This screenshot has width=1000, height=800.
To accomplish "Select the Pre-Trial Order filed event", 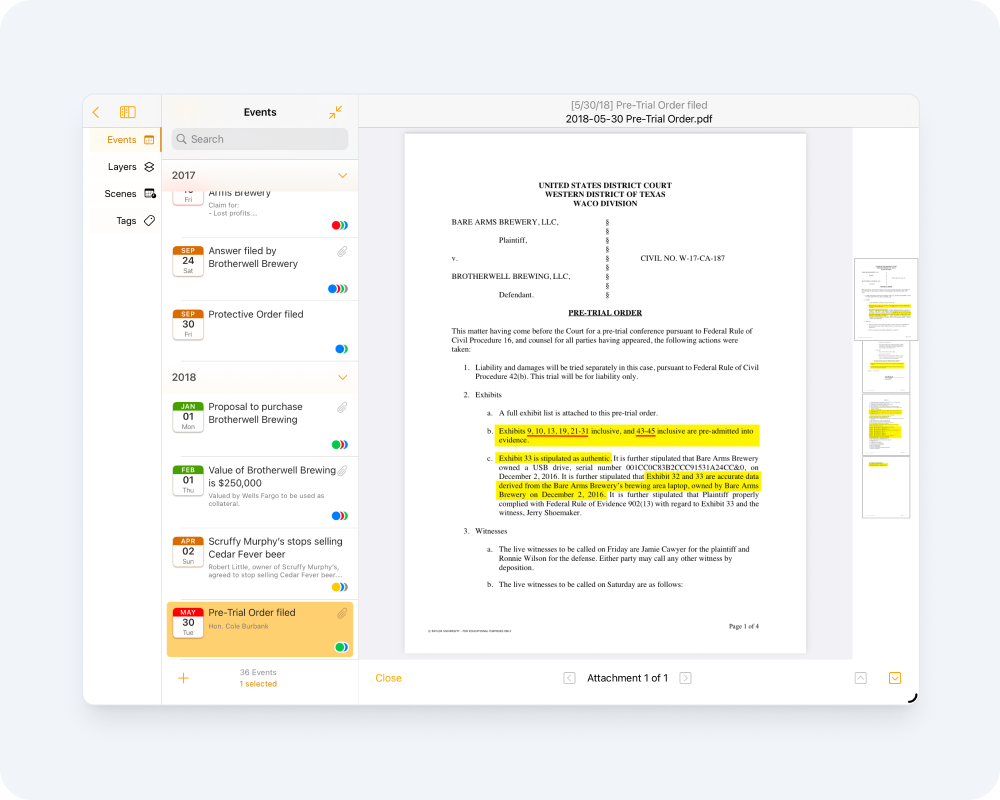I will 260,629.
